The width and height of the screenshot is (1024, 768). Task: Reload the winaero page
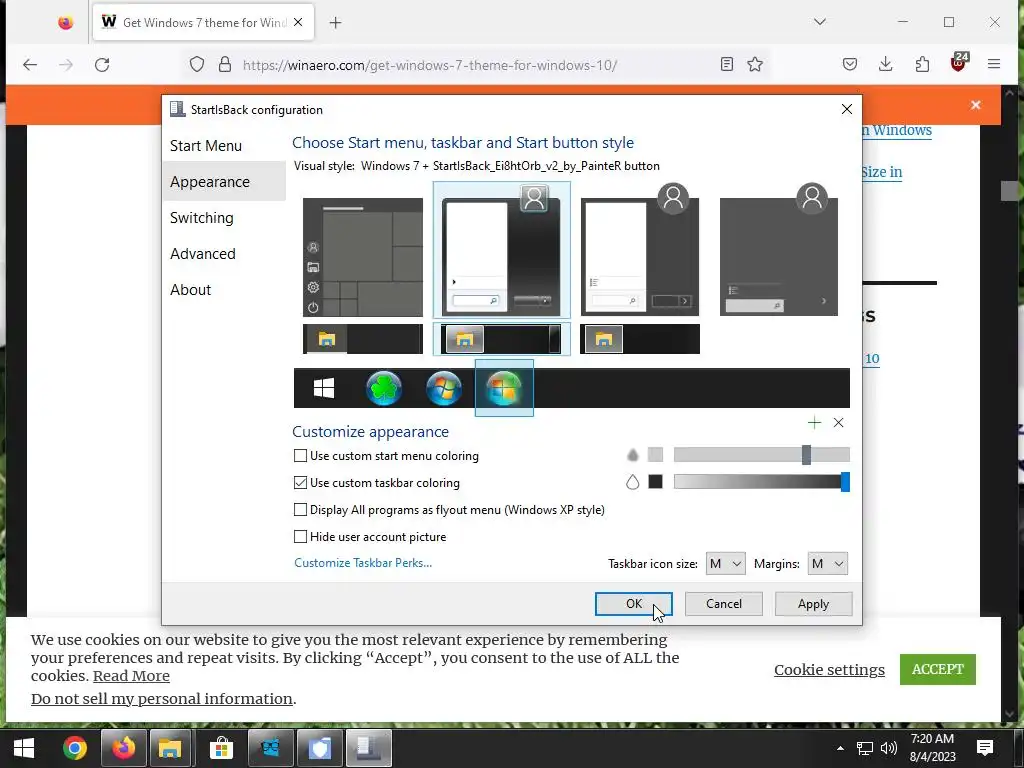(x=102, y=65)
